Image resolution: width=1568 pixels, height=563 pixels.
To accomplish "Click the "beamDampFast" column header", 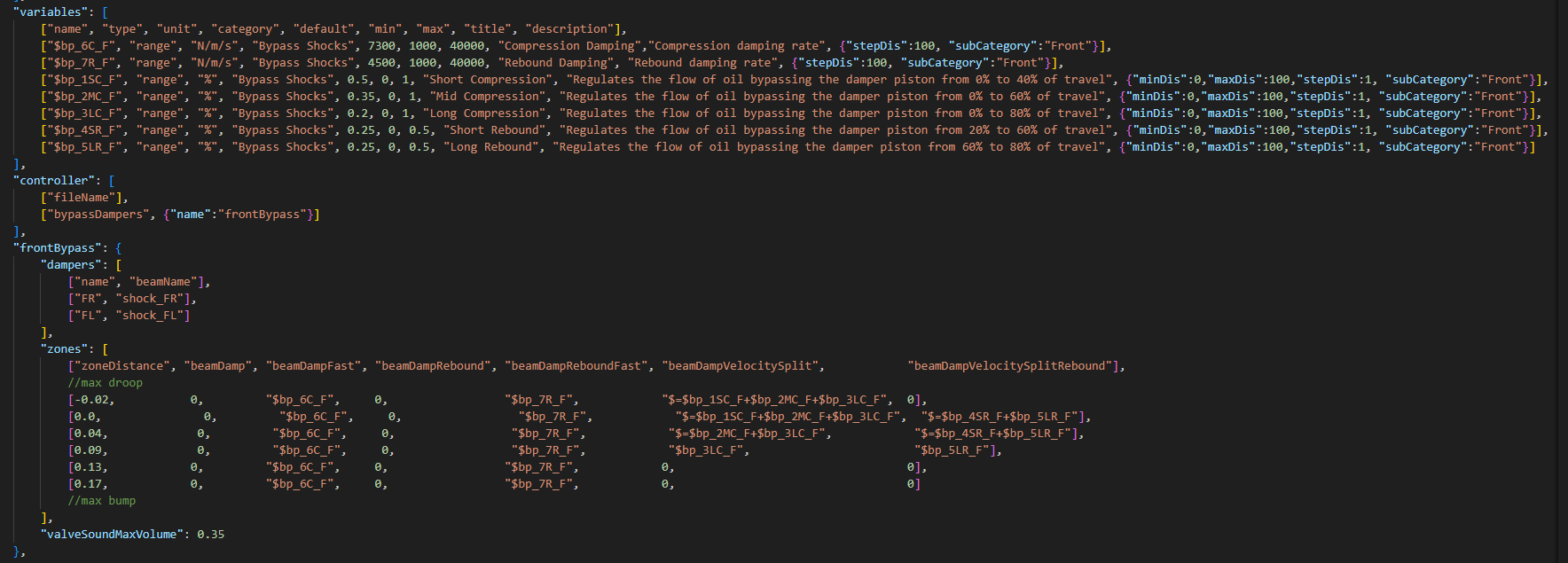I will (314, 365).
